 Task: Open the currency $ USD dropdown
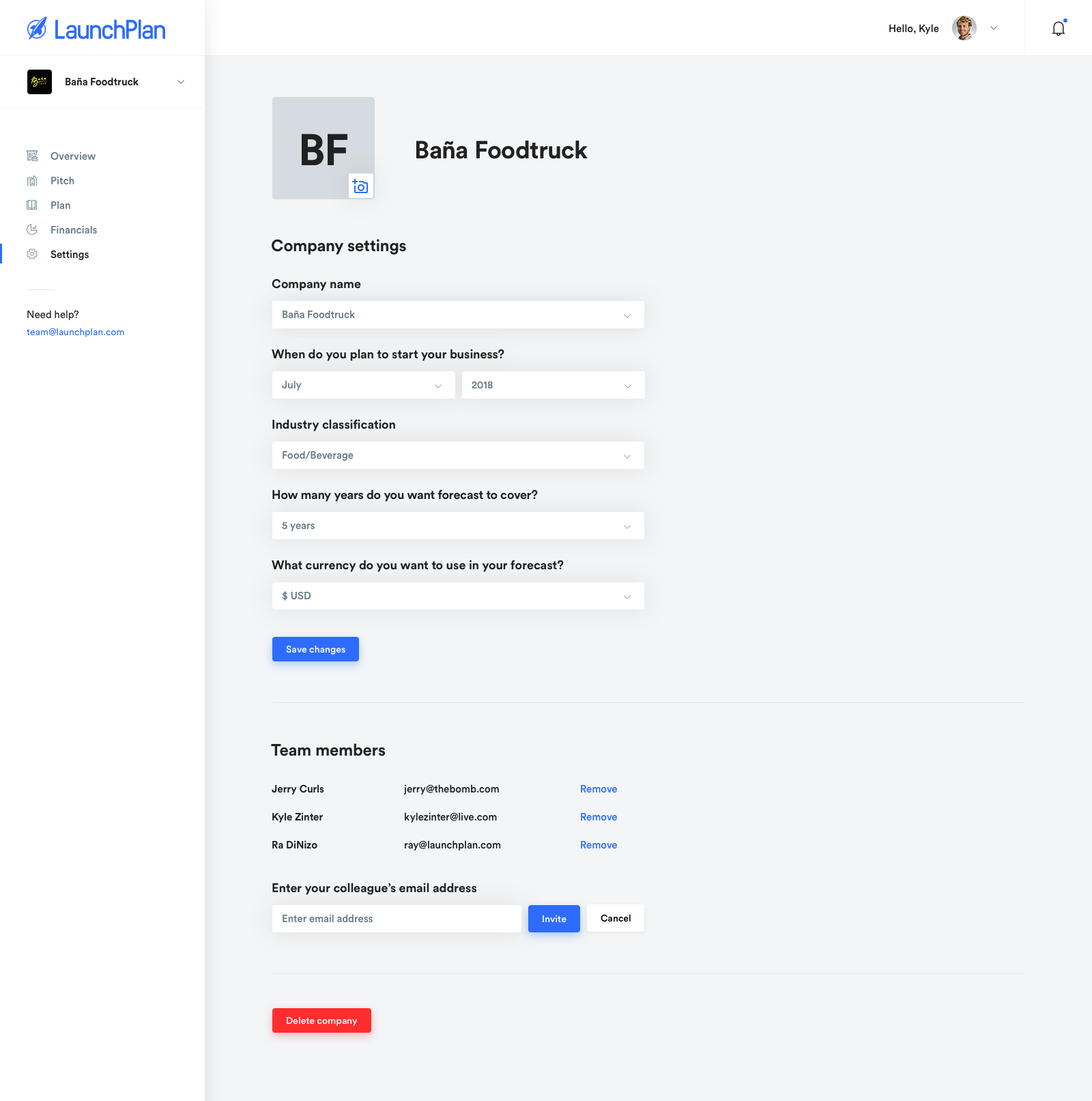point(457,596)
